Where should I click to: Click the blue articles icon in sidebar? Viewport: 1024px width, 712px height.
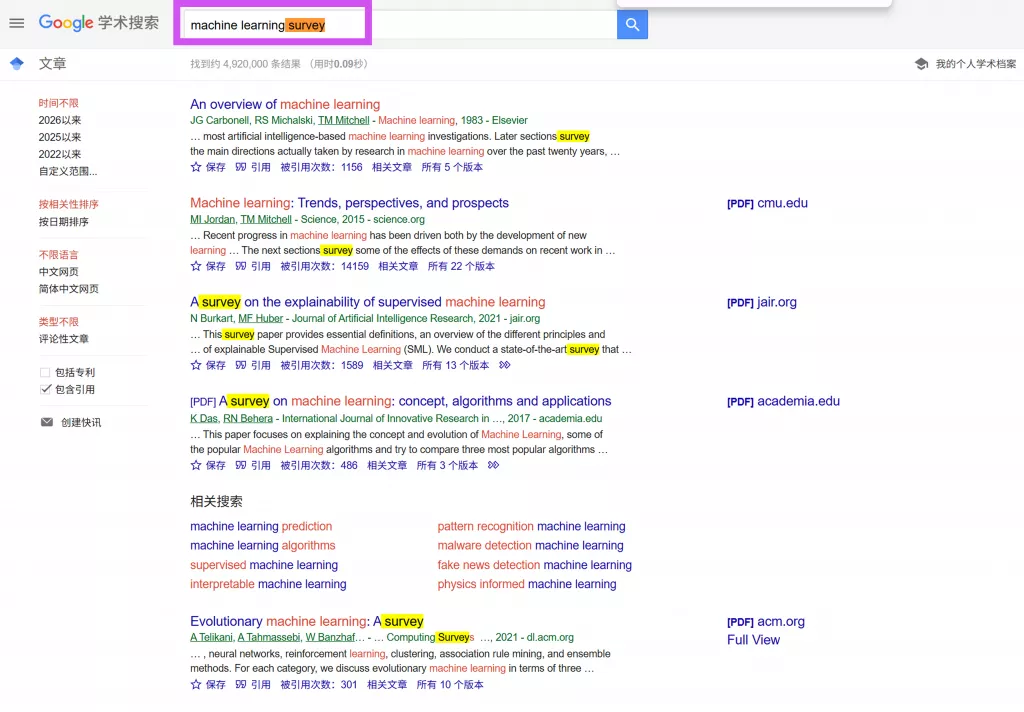tap(16, 64)
